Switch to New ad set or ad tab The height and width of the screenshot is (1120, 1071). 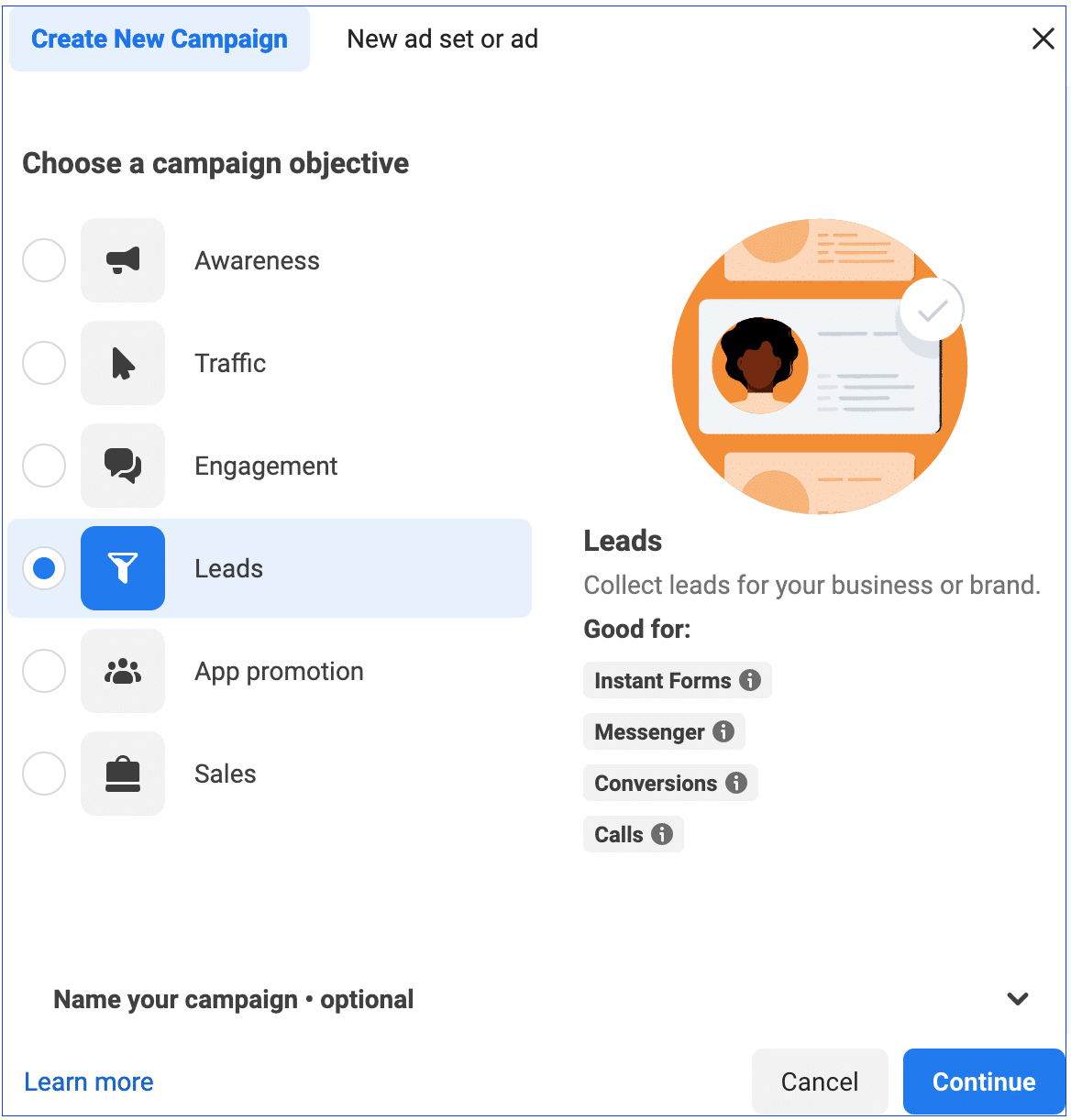tap(442, 38)
